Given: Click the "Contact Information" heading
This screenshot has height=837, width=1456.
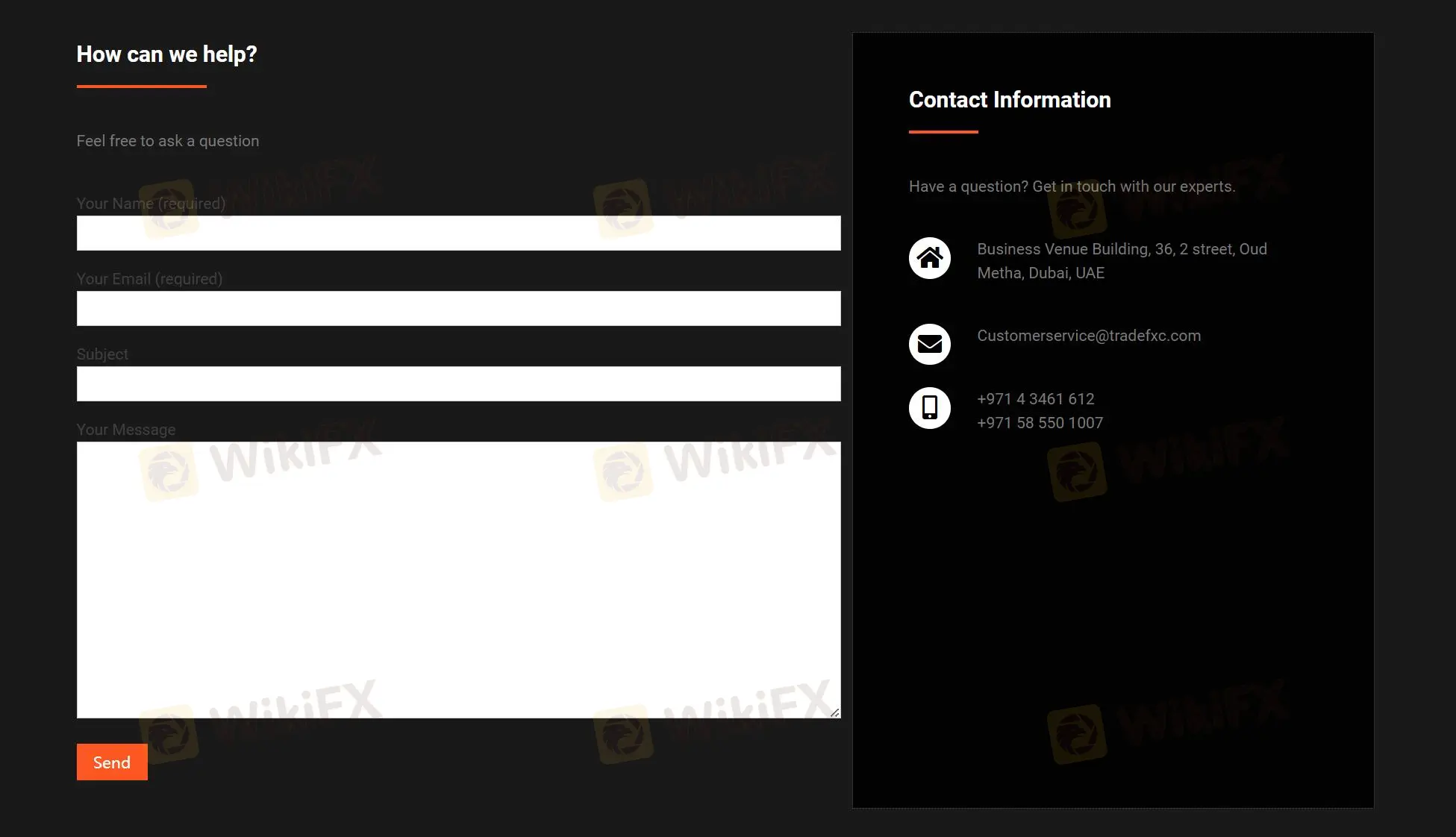Looking at the screenshot, I should coord(1009,100).
